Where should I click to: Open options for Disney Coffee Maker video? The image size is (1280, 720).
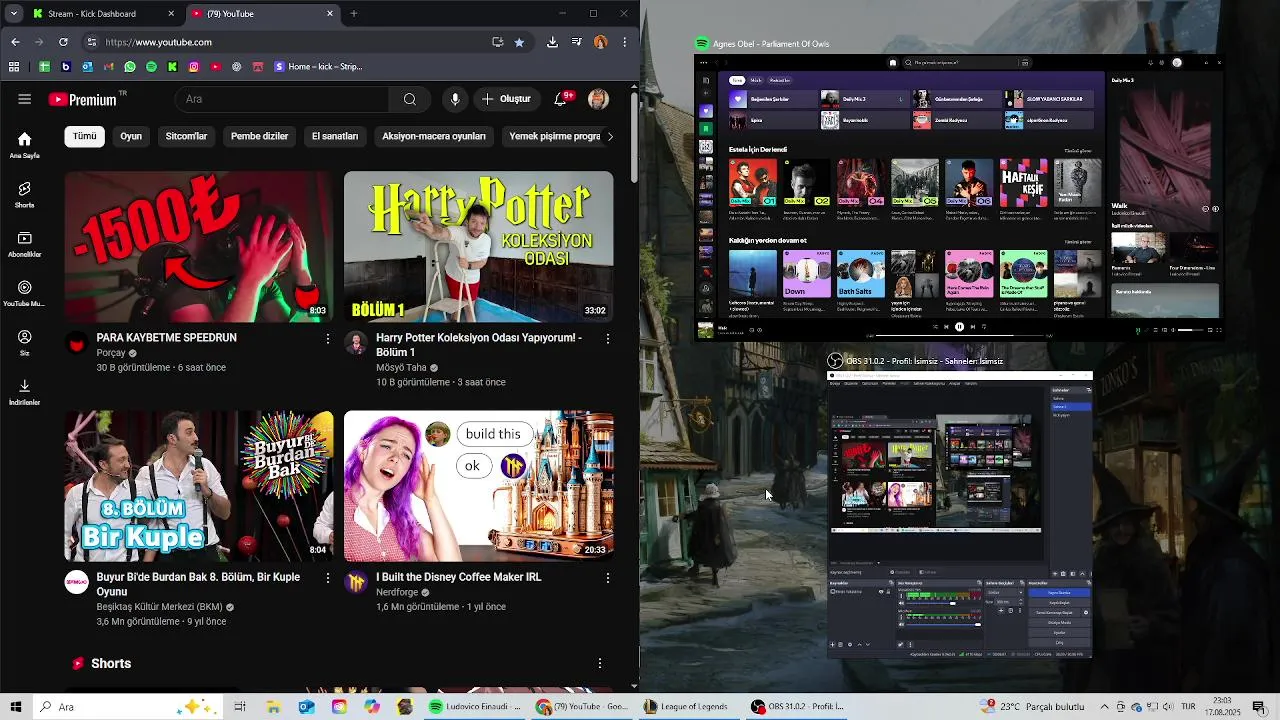(607, 578)
